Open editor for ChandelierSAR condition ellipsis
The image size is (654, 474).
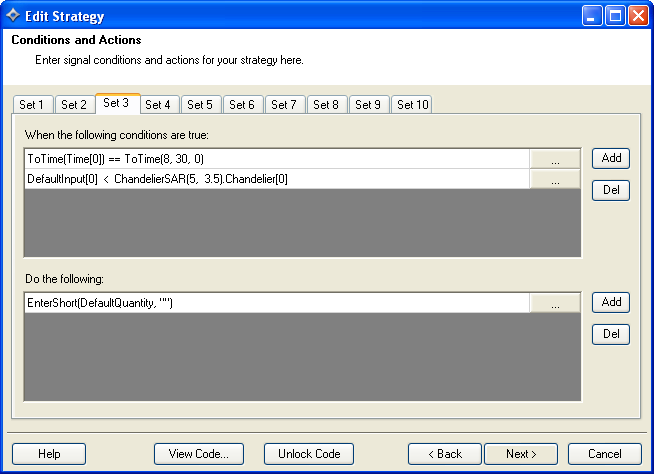point(555,179)
